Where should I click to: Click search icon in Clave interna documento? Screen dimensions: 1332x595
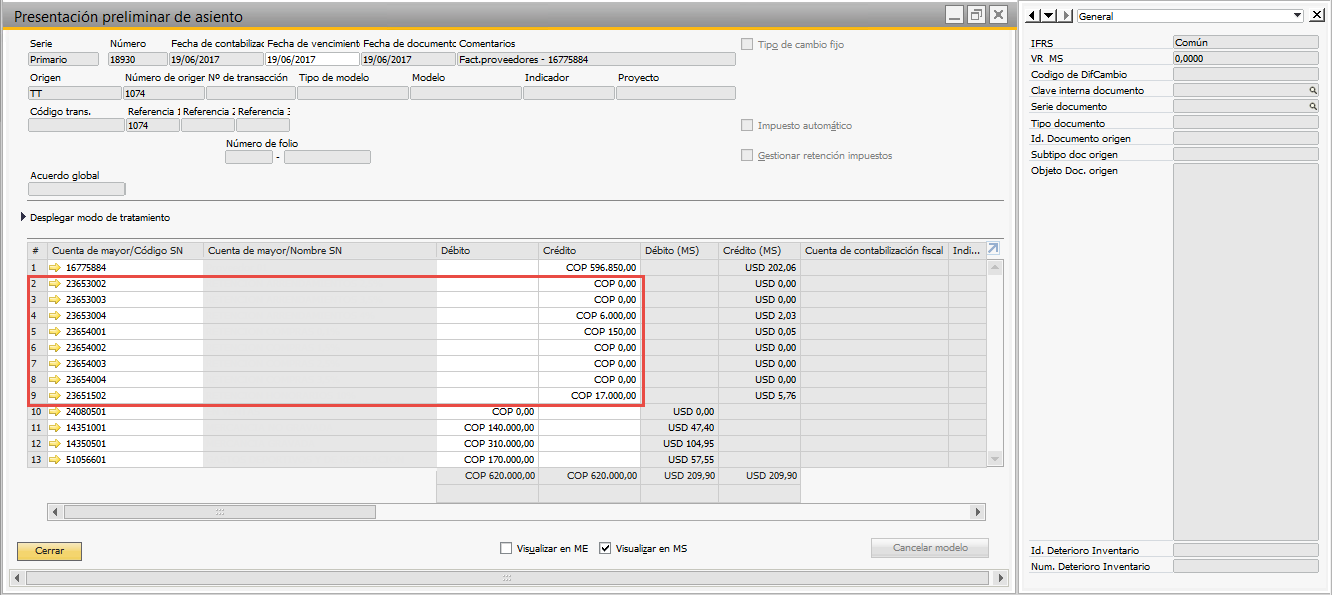coord(1312,90)
